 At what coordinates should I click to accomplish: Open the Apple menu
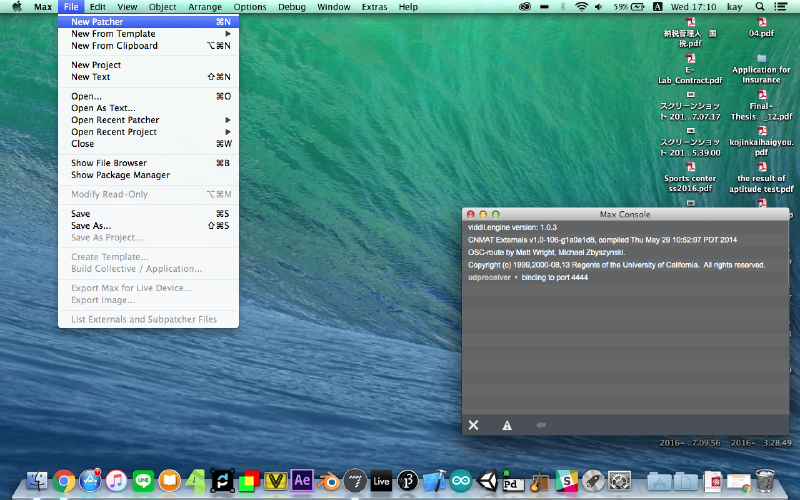17,7
